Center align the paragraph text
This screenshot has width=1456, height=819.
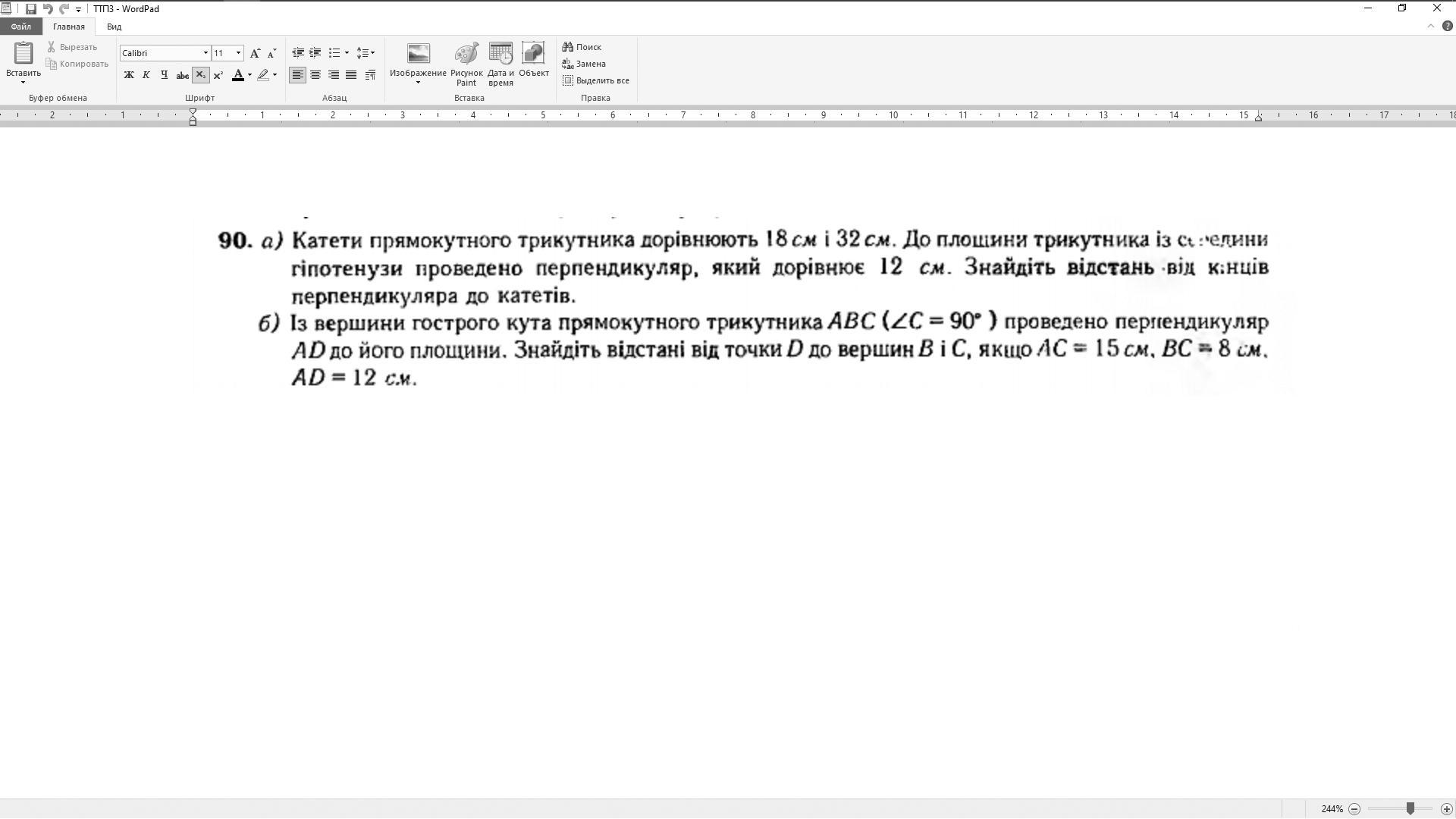pos(315,75)
